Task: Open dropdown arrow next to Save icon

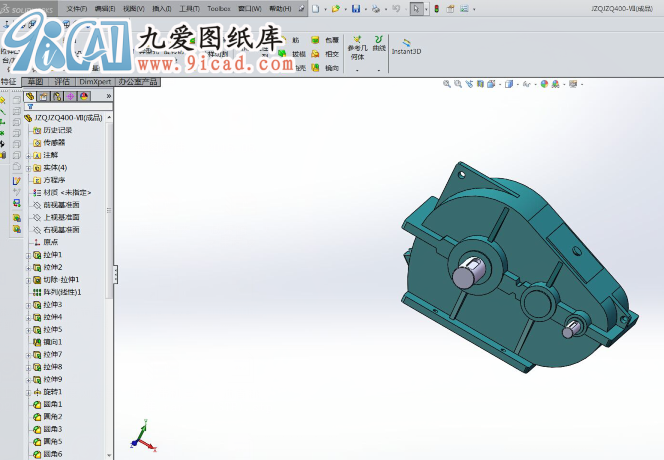Action: click(365, 9)
